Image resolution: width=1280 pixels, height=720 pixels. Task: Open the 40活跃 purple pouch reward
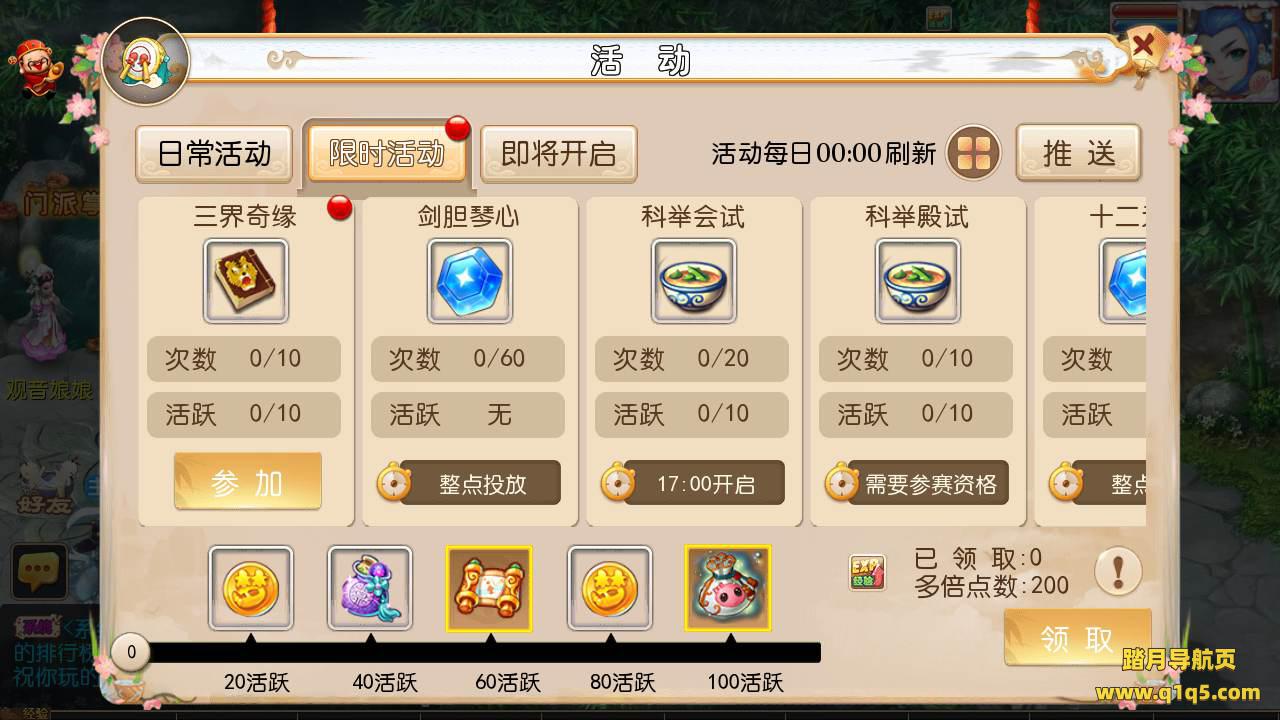click(370, 588)
